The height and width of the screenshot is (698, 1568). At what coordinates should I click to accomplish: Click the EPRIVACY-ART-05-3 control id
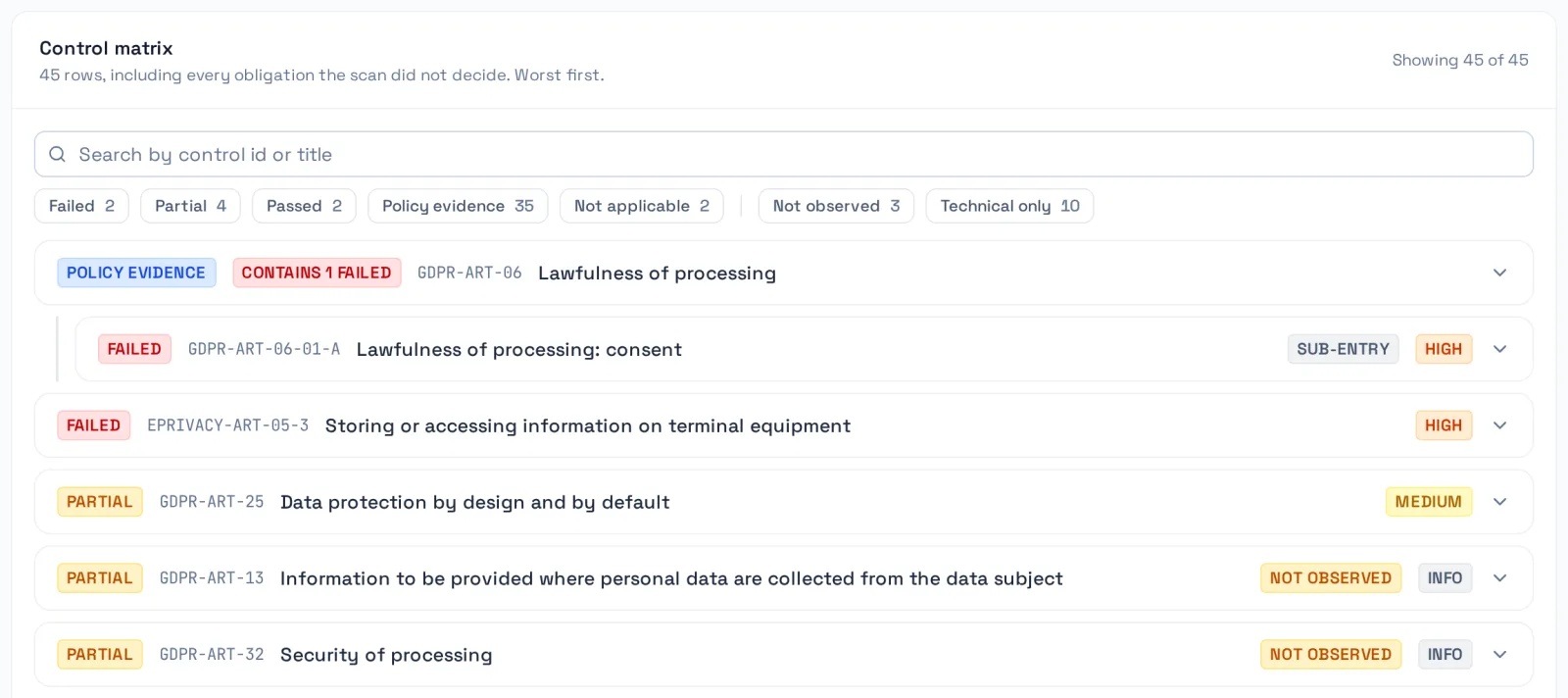(x=227, y=425)
